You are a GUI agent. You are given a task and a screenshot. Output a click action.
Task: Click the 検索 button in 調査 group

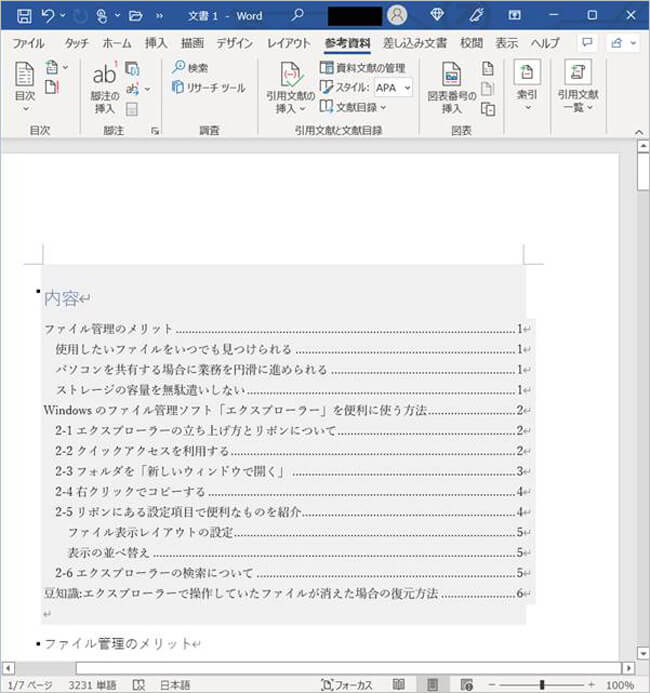point(190,68)
